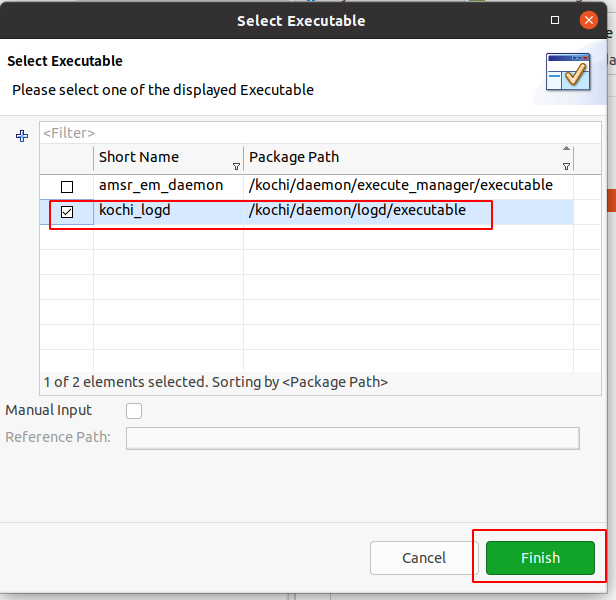The width and height of the screenshot is (616, 600).
Task: Click the green Finish button
Action: pyautogui.click(x=540, y=558)
